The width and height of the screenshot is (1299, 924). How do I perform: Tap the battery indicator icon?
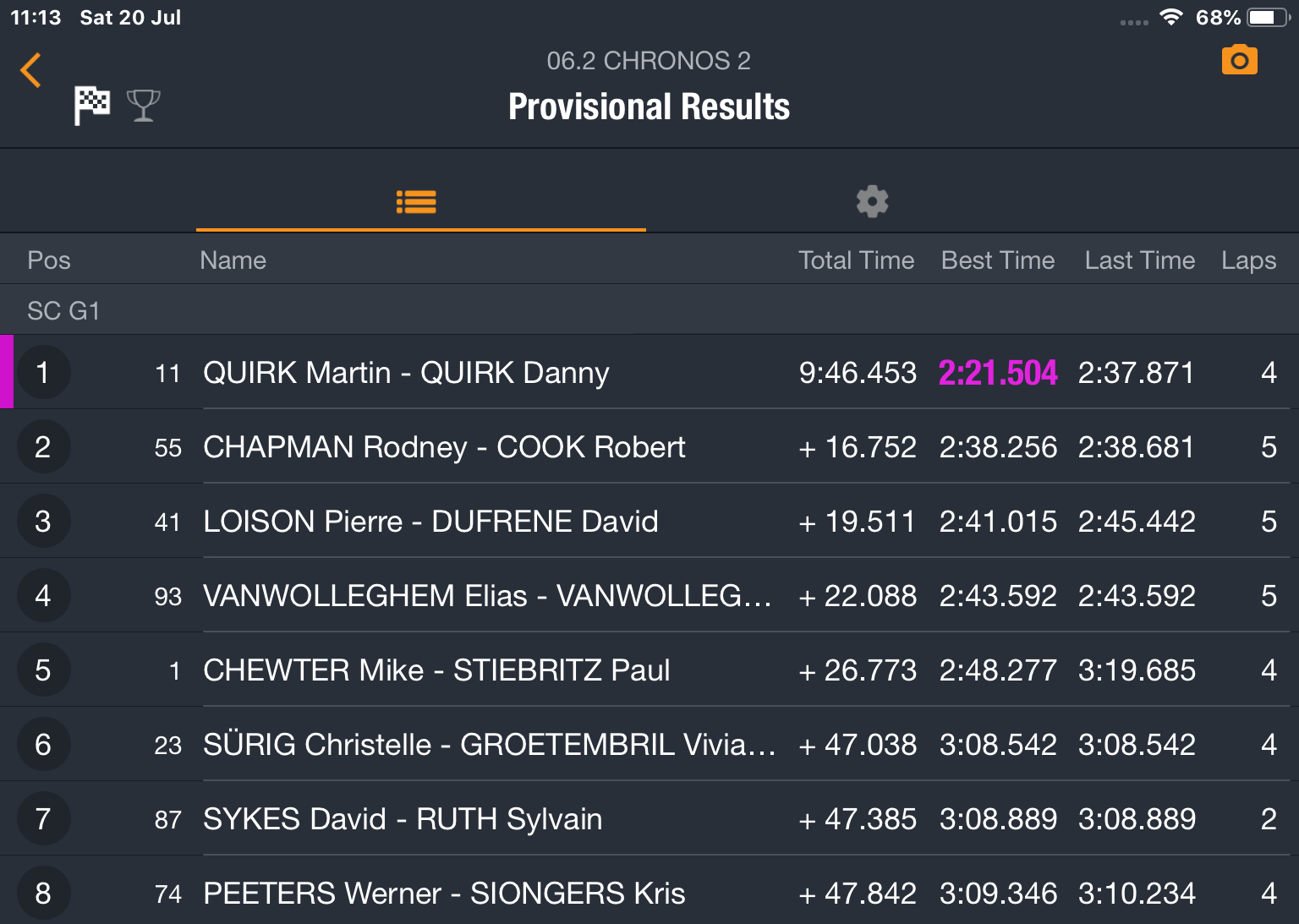coord(1269,17)
